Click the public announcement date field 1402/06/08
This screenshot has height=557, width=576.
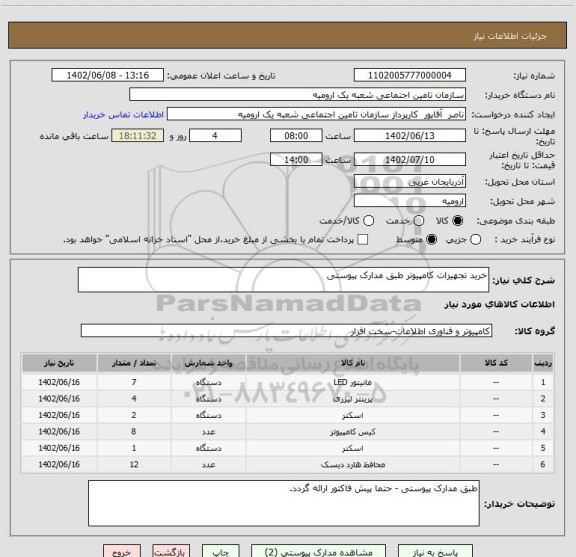[108, 75]
